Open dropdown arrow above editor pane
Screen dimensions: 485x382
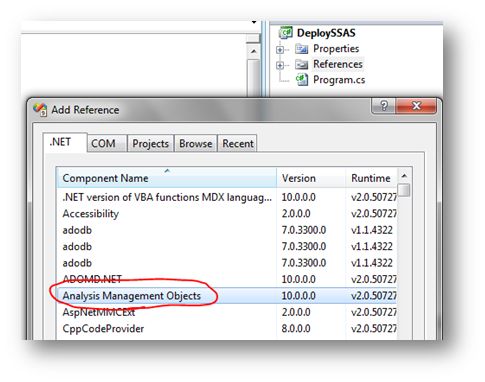click(254, 22)
